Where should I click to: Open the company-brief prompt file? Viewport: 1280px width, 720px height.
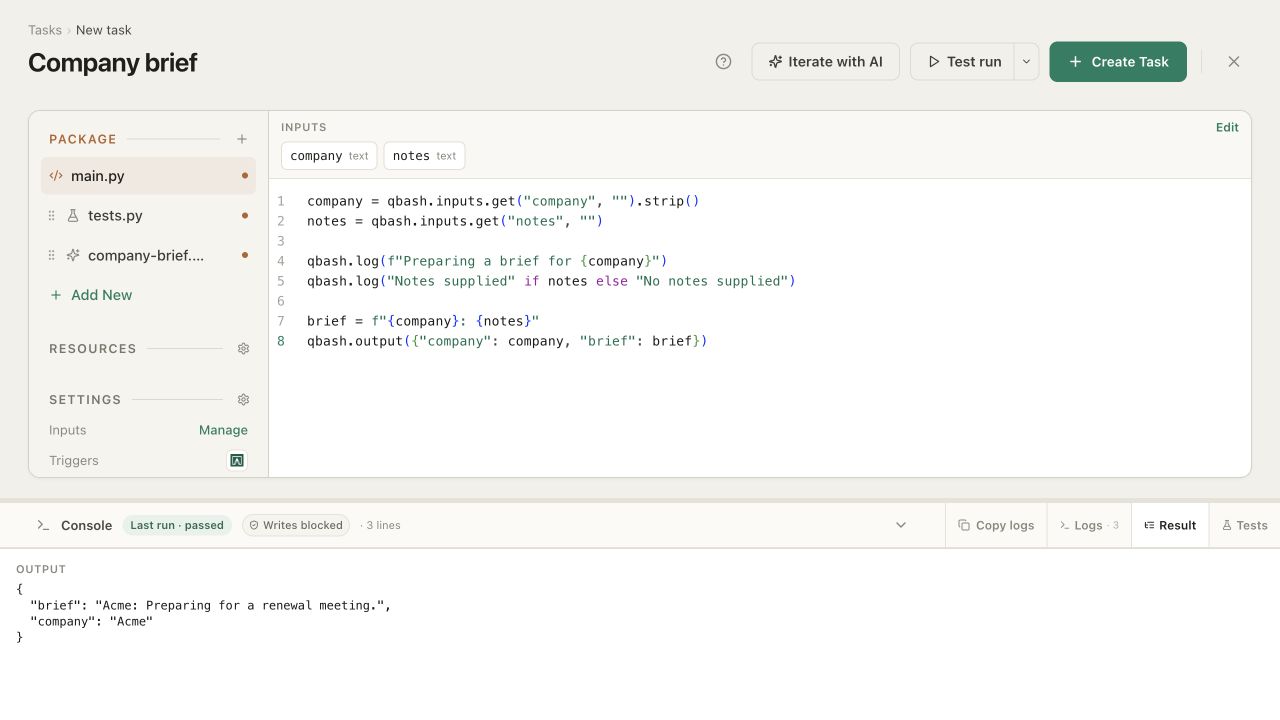pyautogui.click(x=148, y=256)
